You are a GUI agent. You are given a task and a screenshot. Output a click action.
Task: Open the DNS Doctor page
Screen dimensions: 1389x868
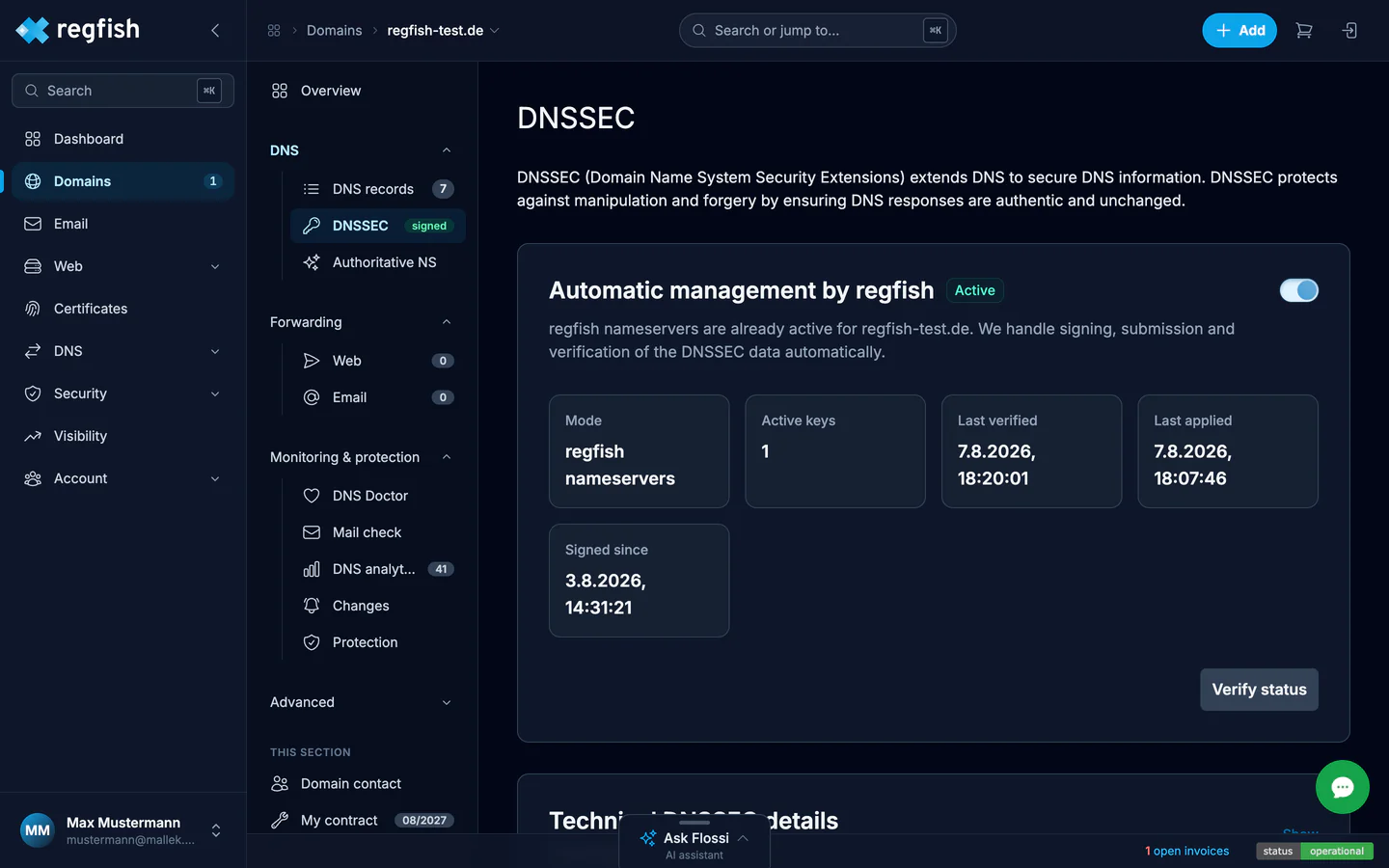(x=378, y=496)
